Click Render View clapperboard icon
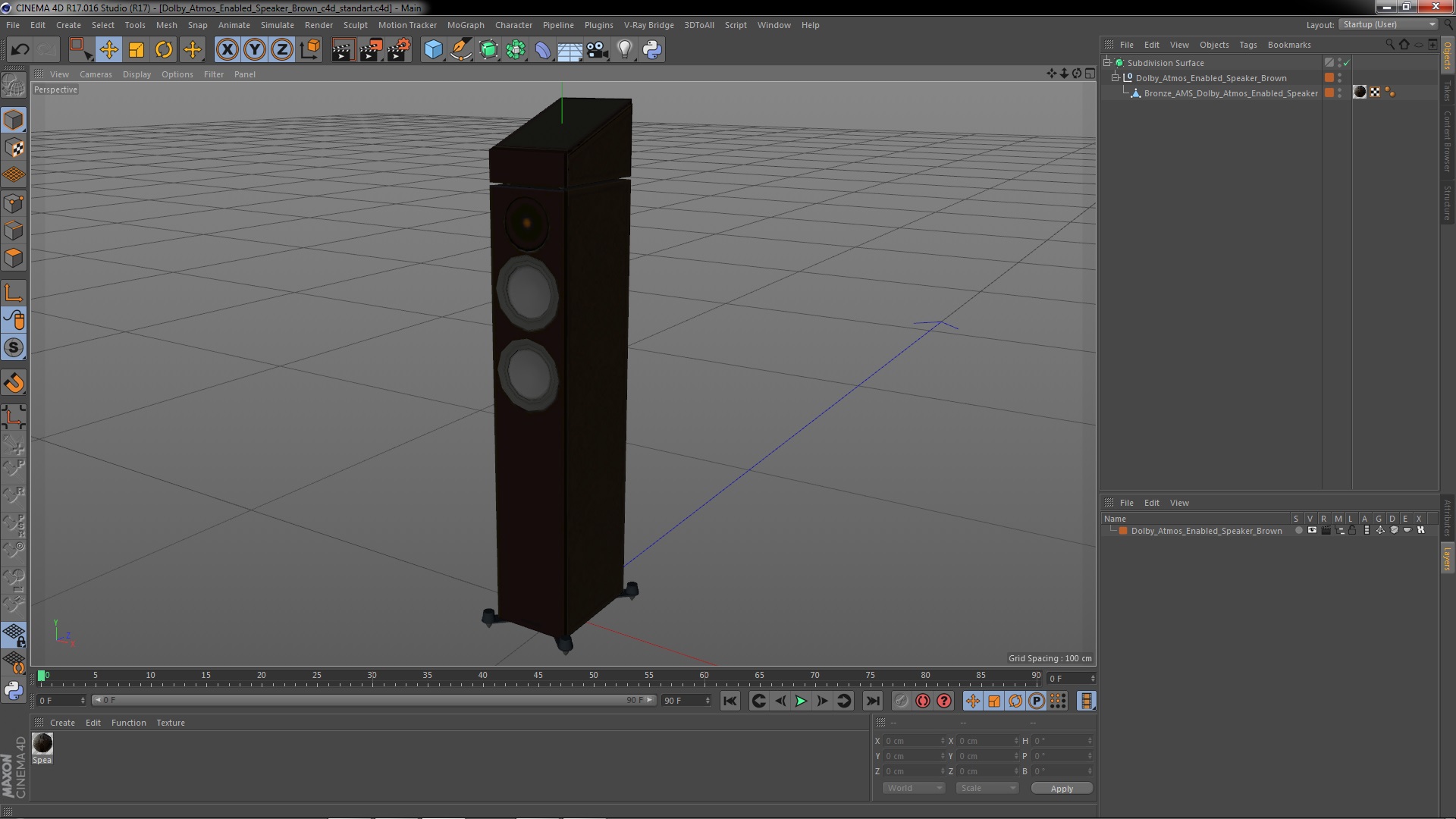This screenshot has width=1456, height=819. click(x=342, y=50)
